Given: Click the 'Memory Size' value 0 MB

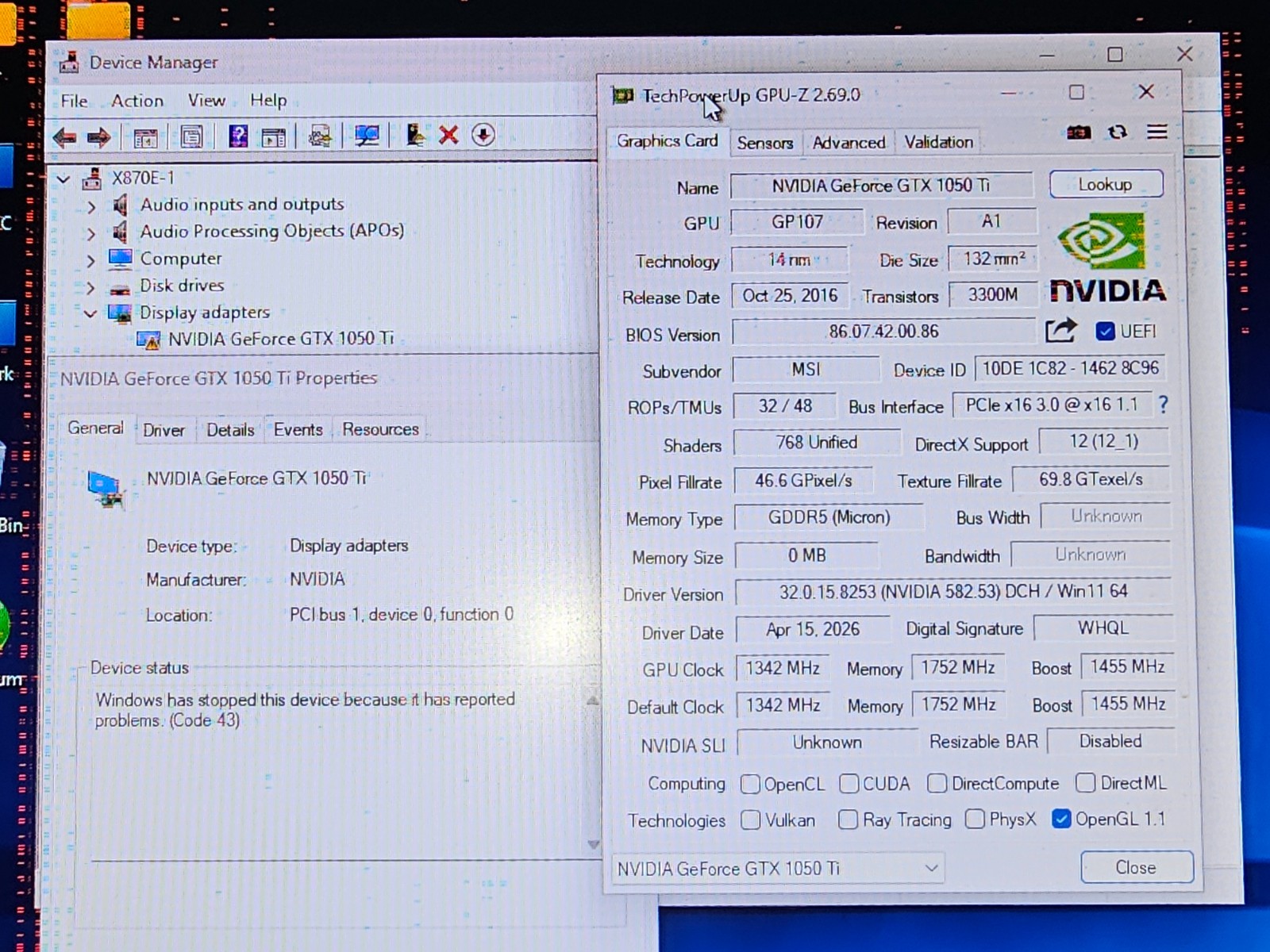Looking at the screenshot, I should [806, 555].
